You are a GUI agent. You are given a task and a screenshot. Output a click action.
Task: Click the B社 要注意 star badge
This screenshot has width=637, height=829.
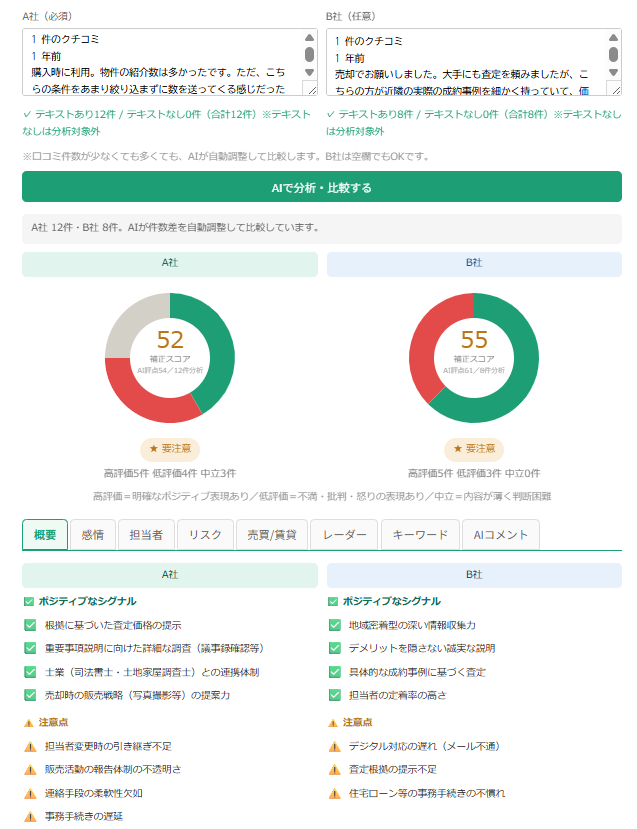click(x=474, y=449)
